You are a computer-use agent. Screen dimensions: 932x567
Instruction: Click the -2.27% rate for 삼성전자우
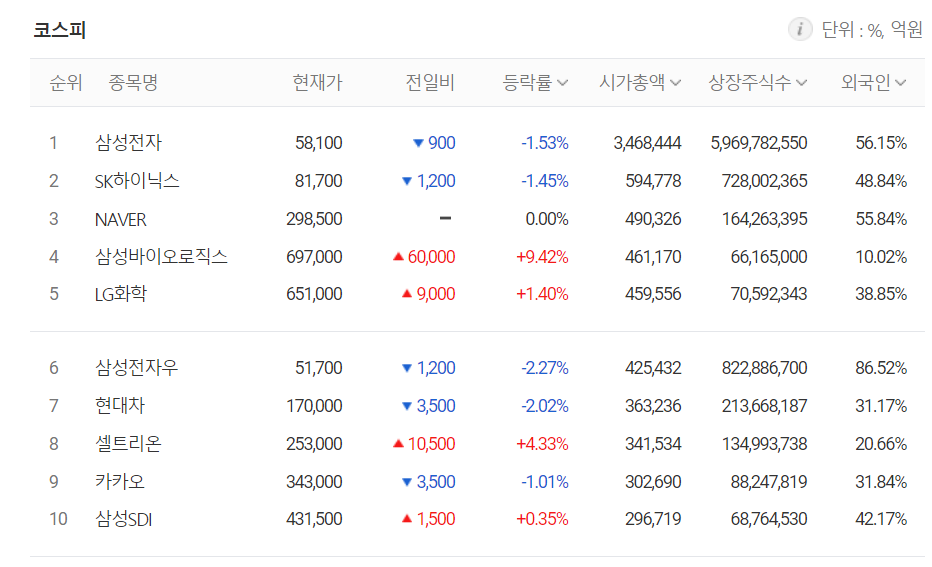click(545, 368)
